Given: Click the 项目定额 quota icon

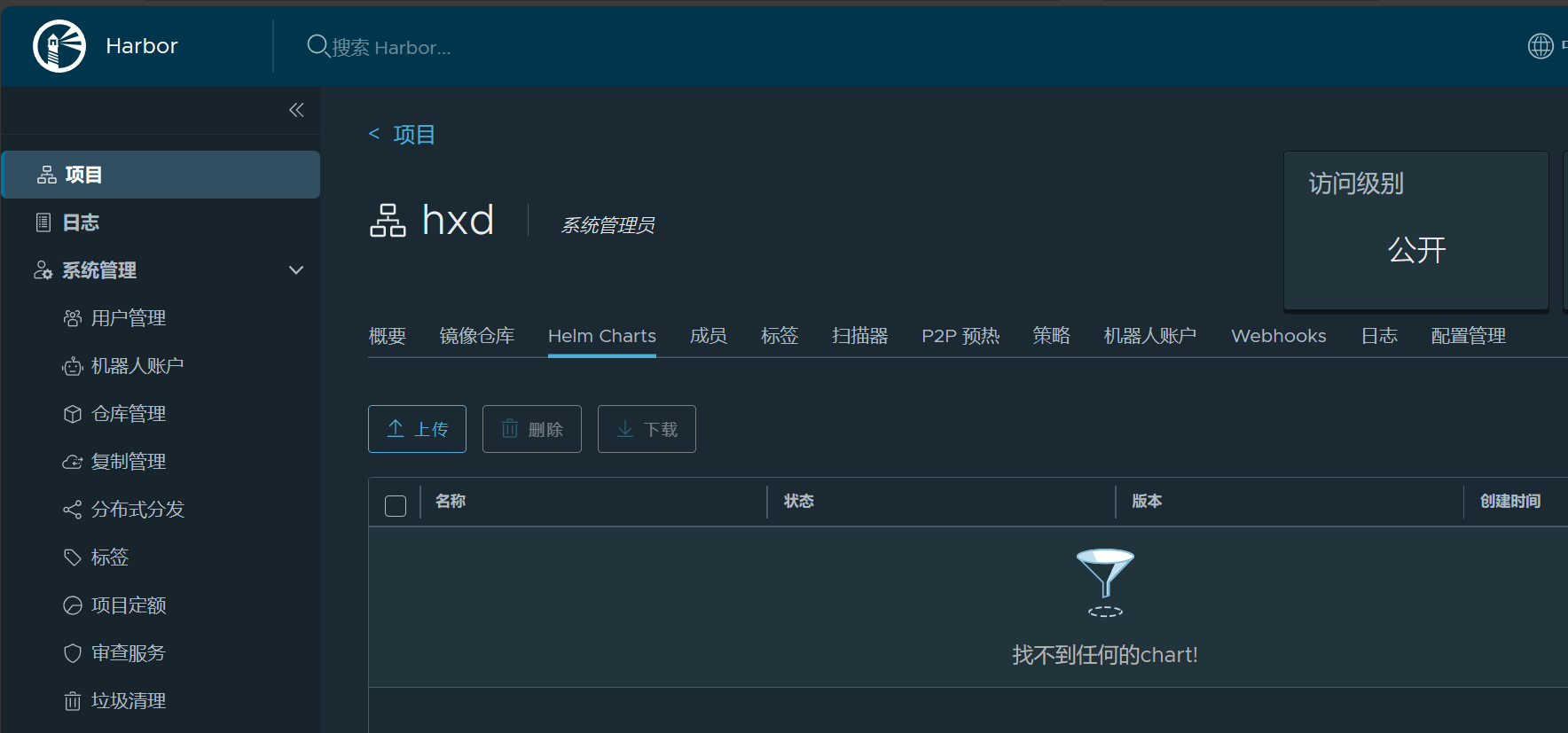Looking at the screenshot, I should click(73, 605).
